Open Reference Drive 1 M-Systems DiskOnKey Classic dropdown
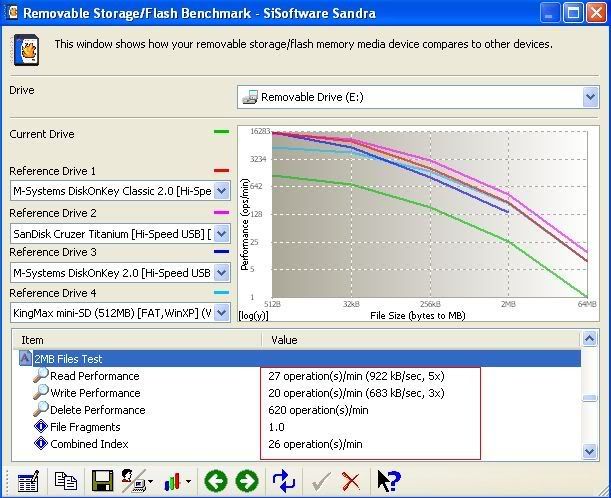Image resolution: width=611 pixels, height=498 pixels. pos(221,190)
